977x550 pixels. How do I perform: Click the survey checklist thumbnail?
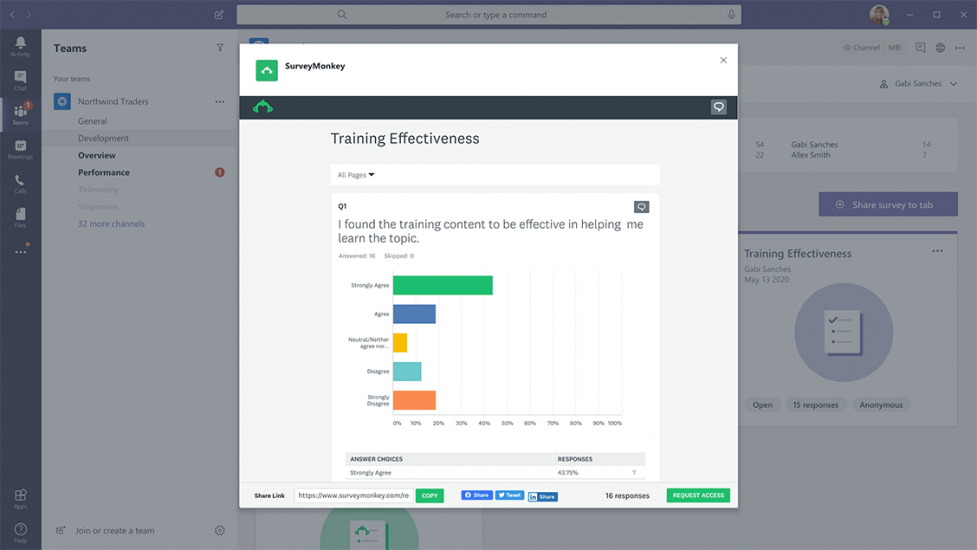(844, 333)
